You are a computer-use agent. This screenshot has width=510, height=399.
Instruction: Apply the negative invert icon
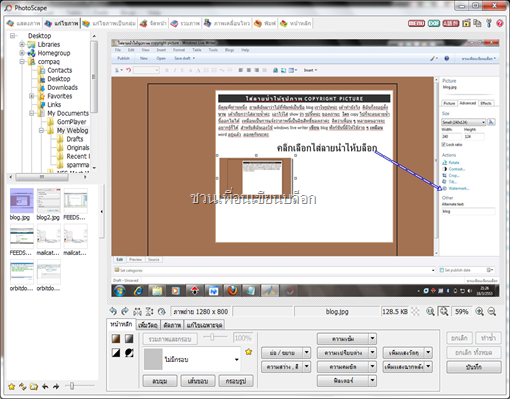[129, 353]
